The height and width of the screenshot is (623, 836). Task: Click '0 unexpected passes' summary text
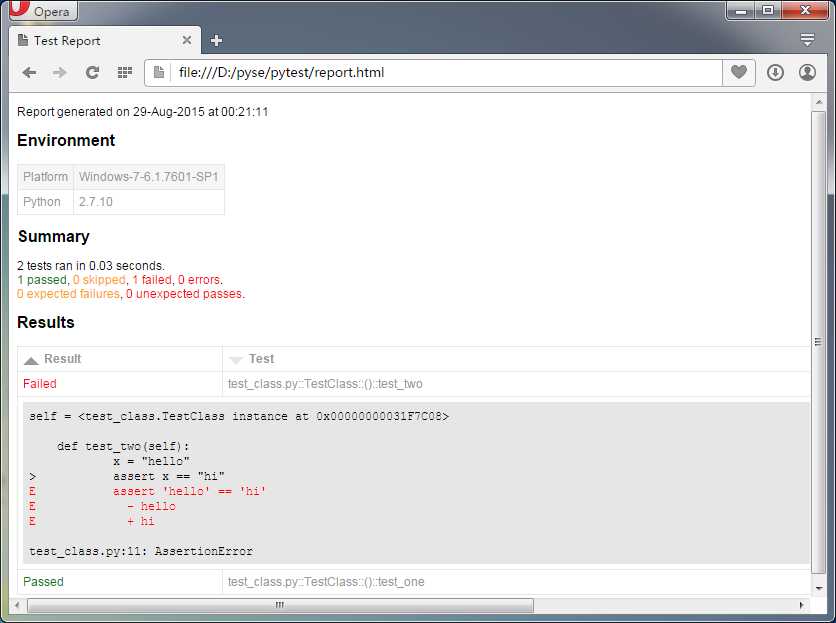tap(184, 294)
